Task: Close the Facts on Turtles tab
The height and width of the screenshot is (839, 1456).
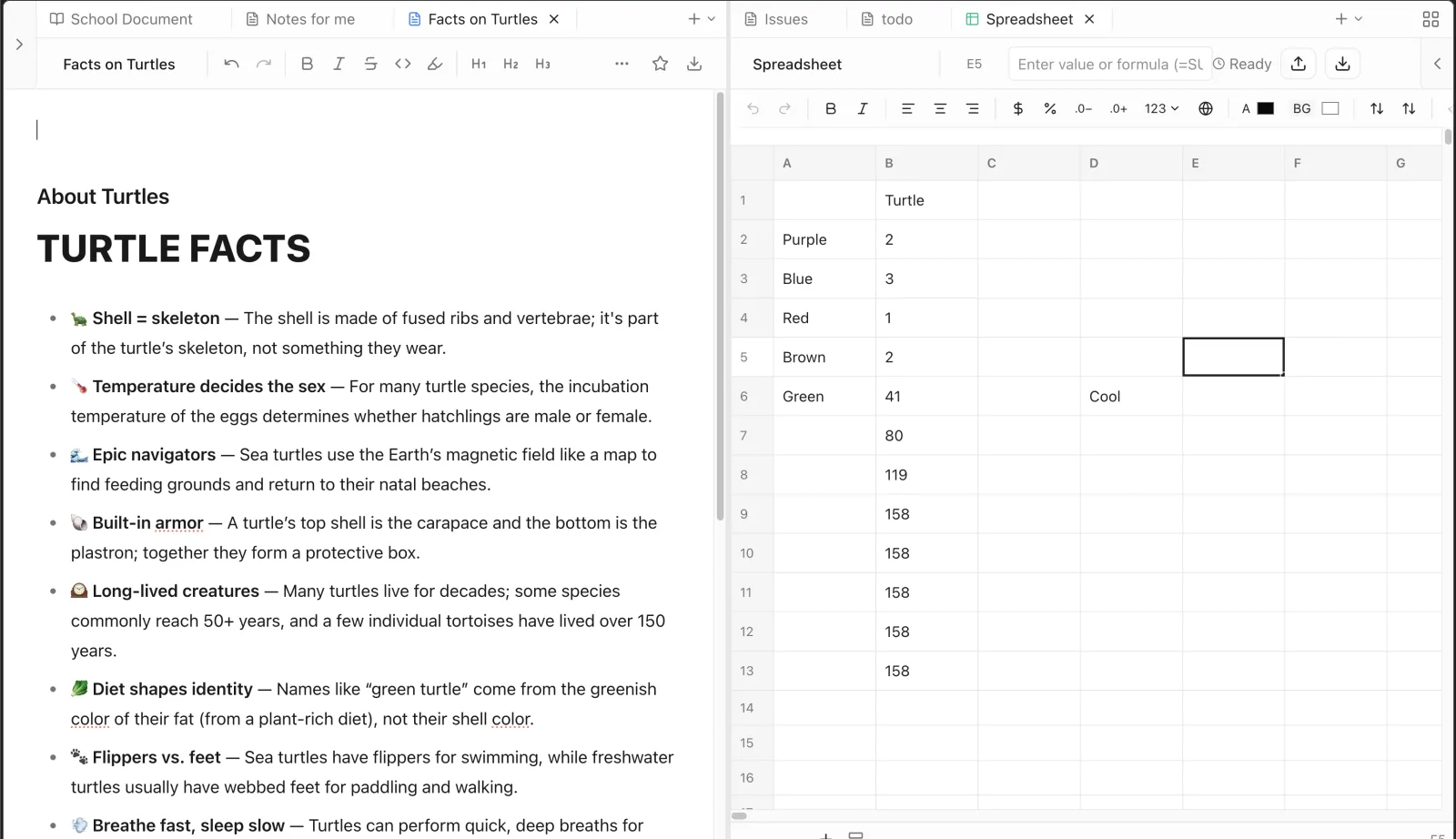Action: pyautogui.click(x=554, y=19)
